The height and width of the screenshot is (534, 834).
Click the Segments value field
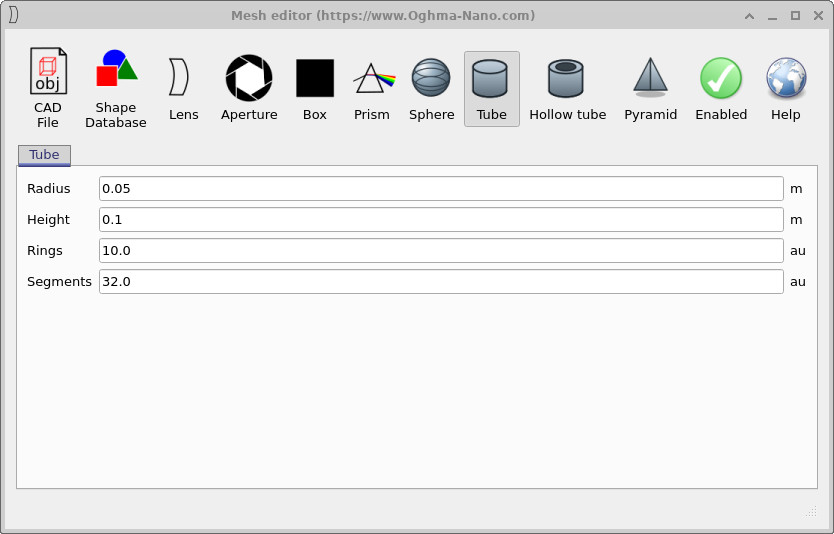click(x=441, y=282)
